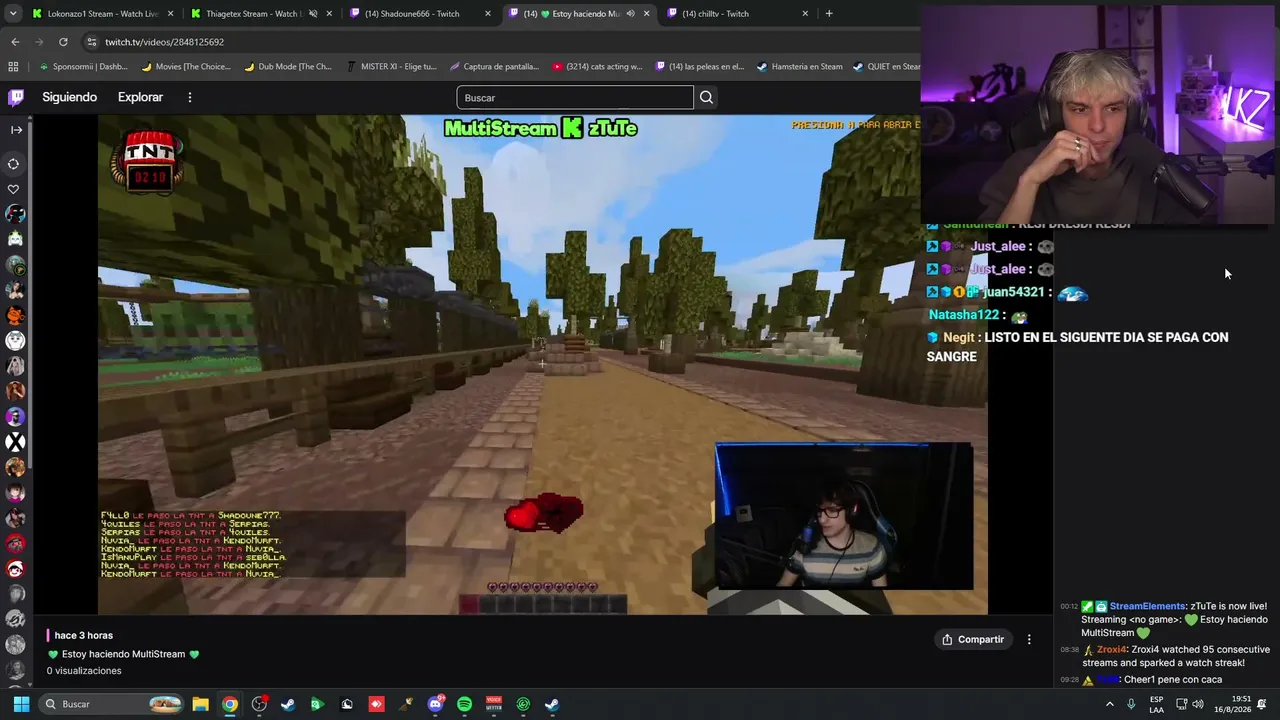This screenshot has width=1280, height=720.
Task: Open the Explorar page
Action: coord(140,97)
